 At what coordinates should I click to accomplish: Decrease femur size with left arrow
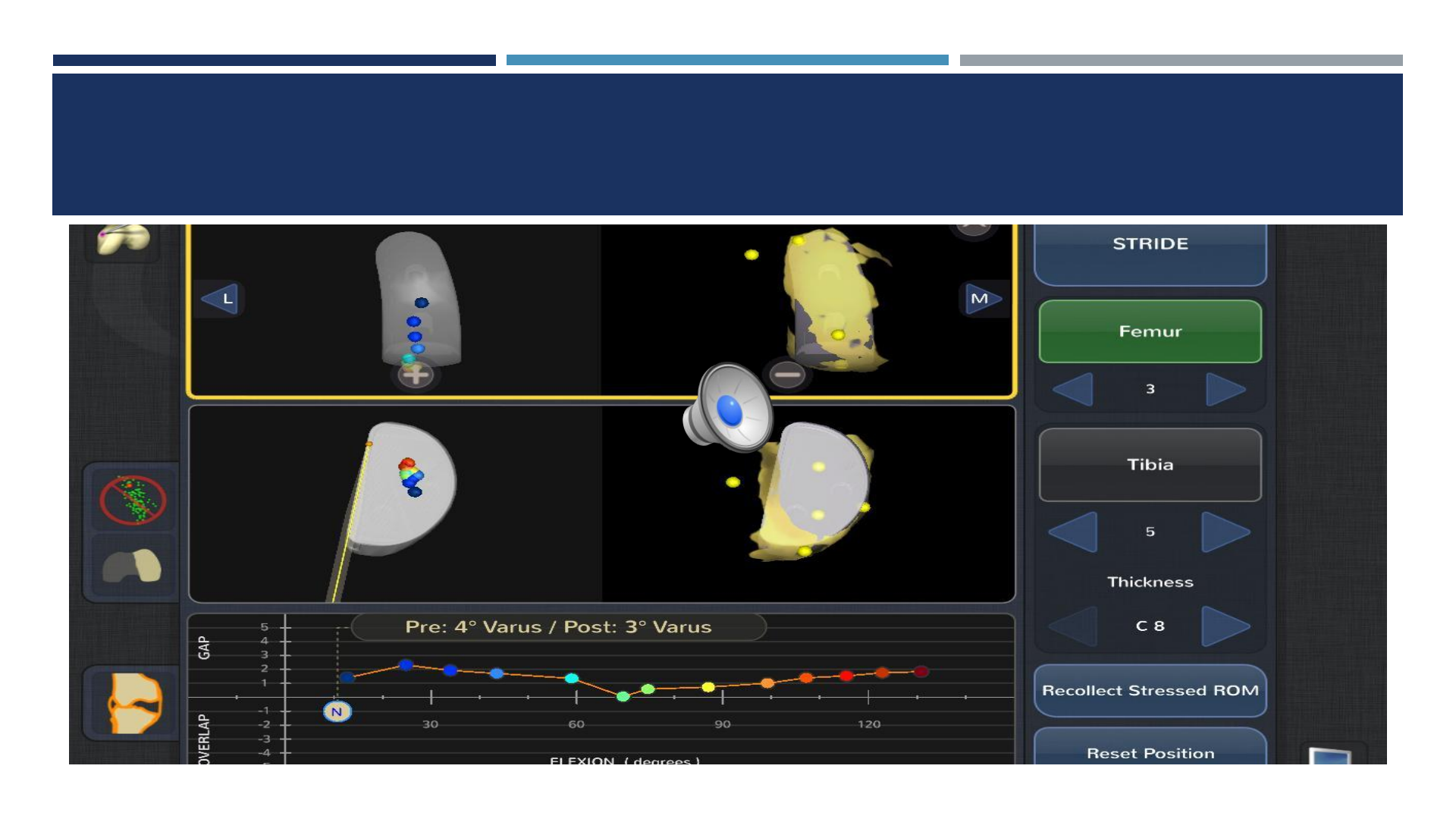[x=1073, y=389]
